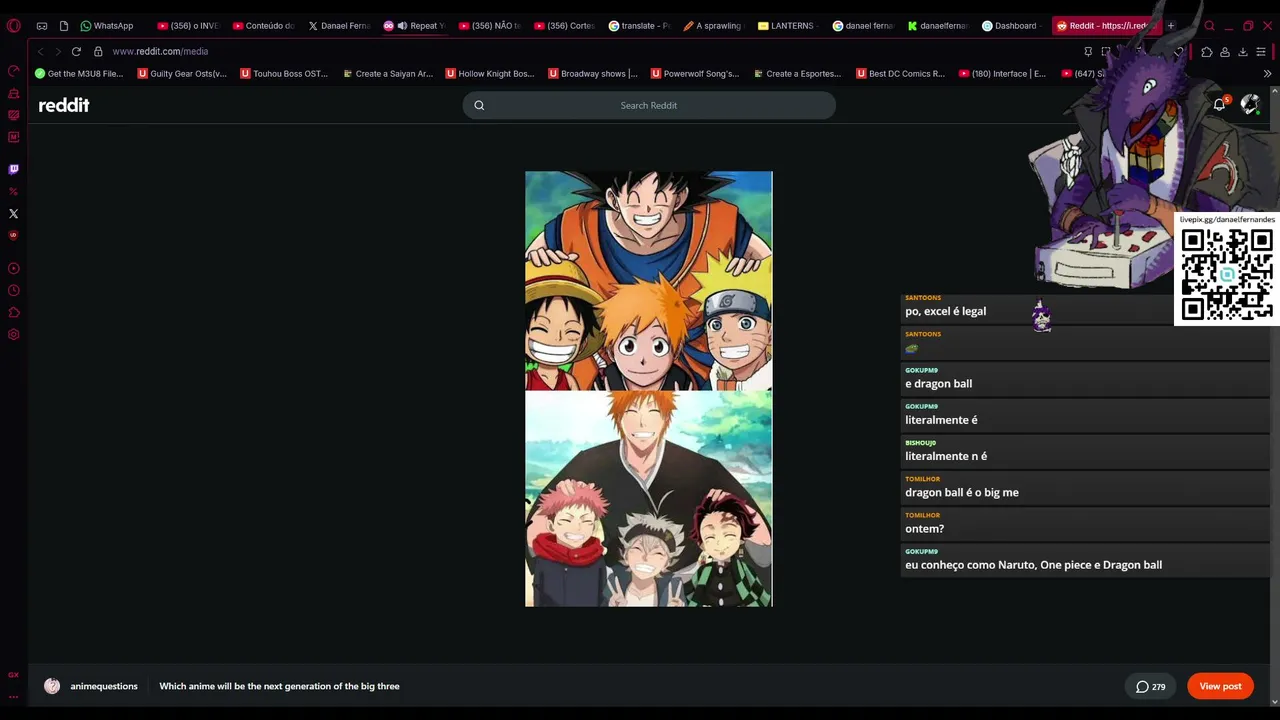Open Touhou Boss OST bookmark
The width and height of the screenshot is (1280, 720).
click(284, 73)
